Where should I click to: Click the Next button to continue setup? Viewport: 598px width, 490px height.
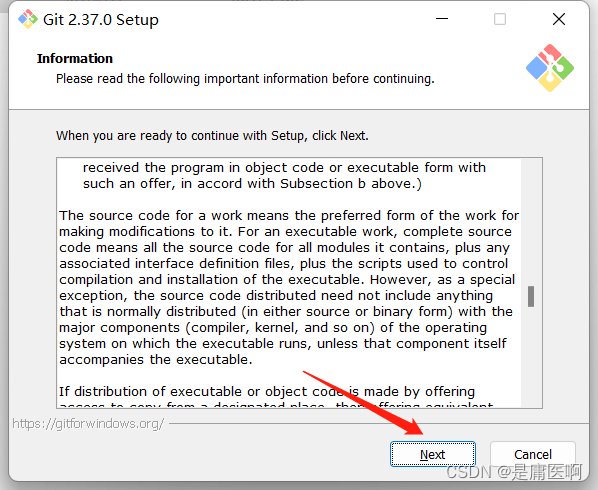432,454
